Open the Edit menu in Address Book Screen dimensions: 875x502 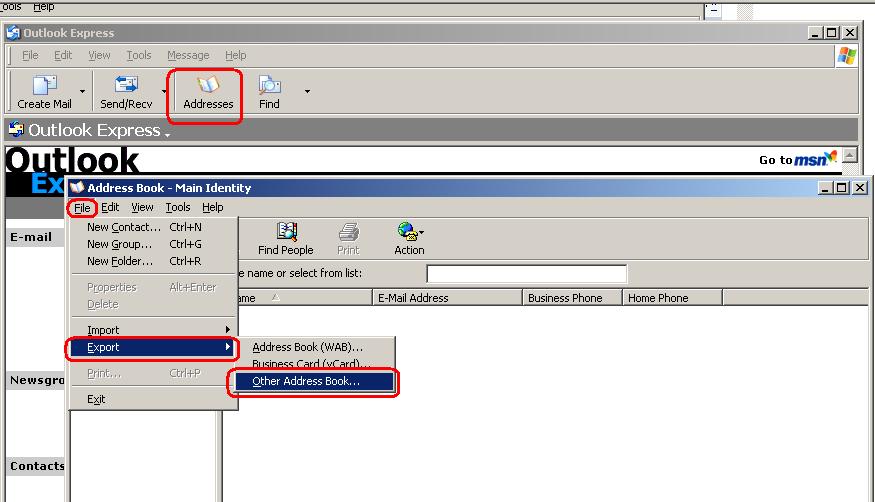tap(110, 207)
